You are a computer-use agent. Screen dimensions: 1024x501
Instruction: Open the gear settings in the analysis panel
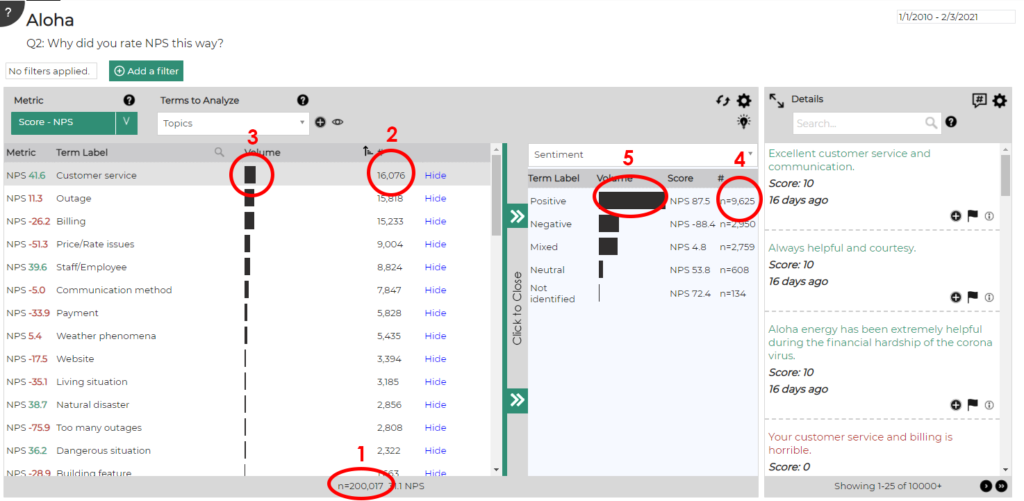pyautogui.click(x=743, y=101)
